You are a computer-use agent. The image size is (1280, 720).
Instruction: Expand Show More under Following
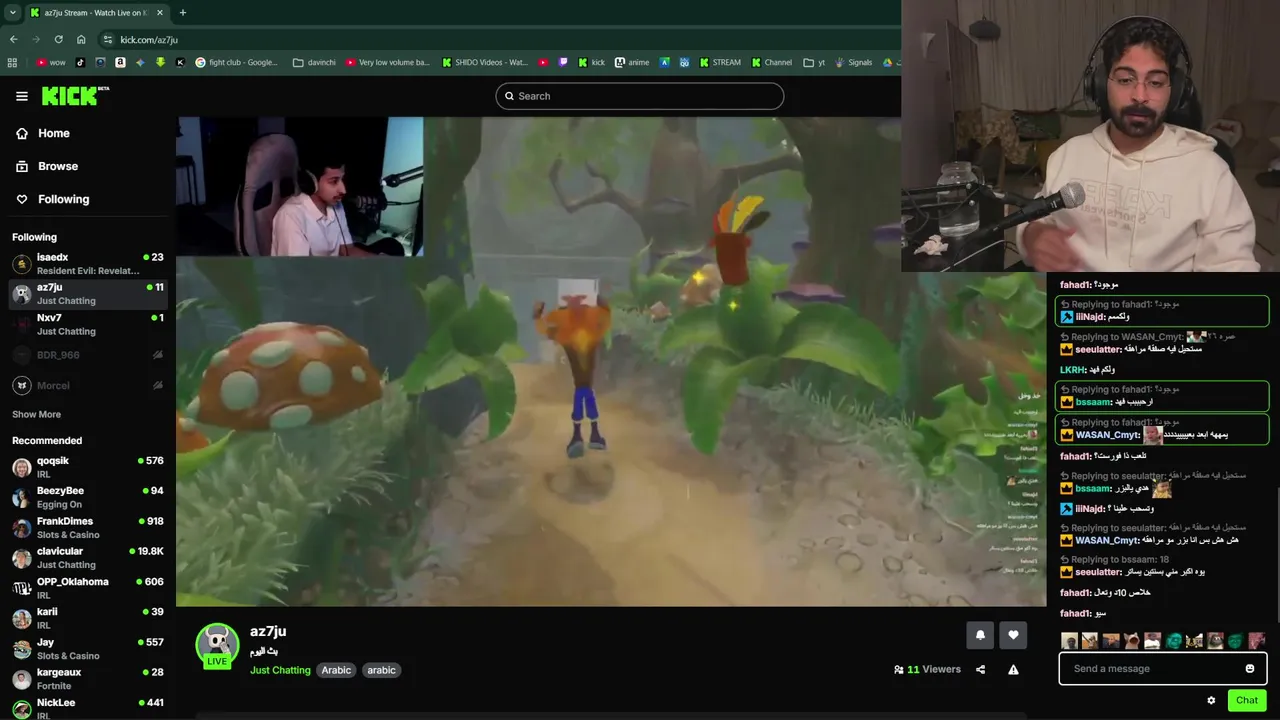[x=36, y=414]
